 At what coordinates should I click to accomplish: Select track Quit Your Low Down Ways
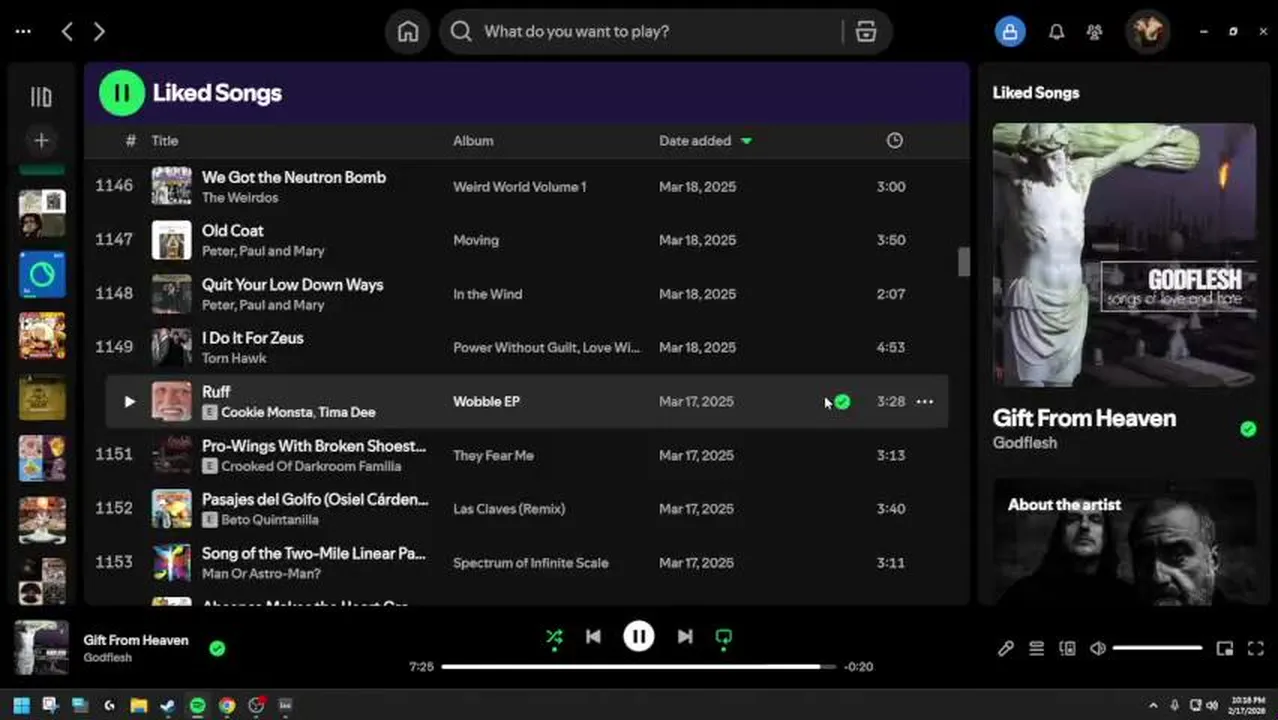point(293,284)
